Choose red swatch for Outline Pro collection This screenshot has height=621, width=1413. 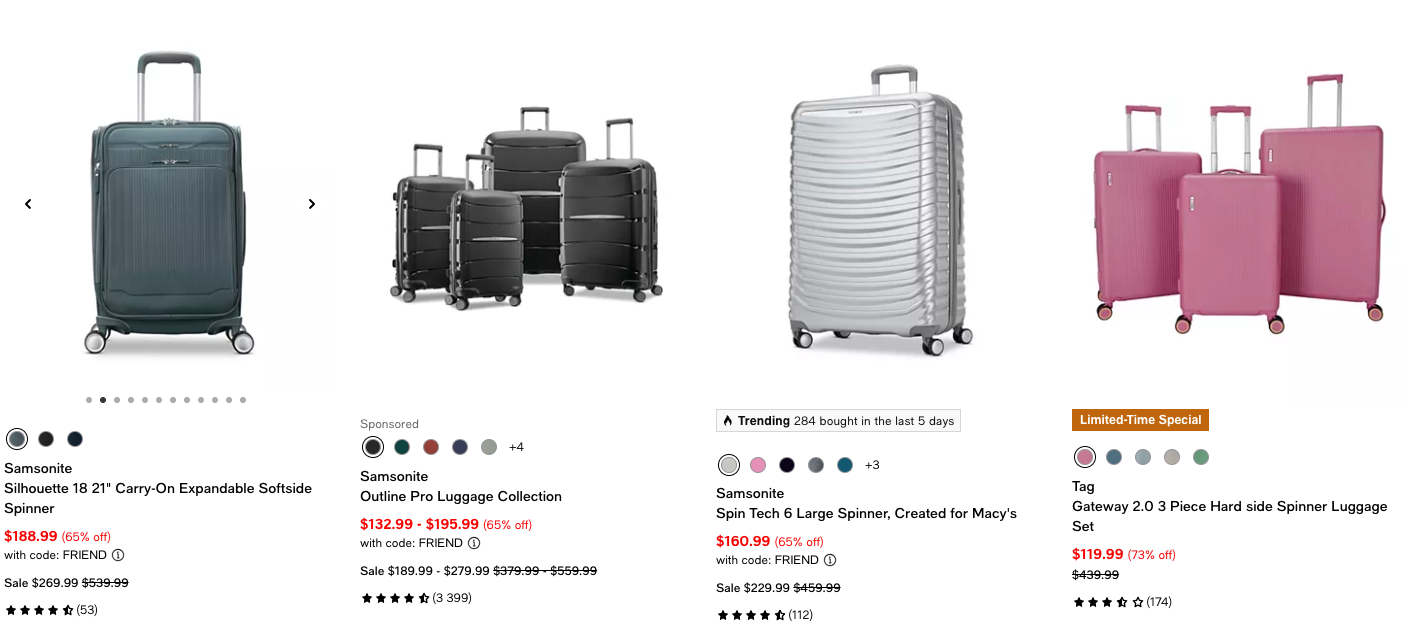click(x=431, y=447)
